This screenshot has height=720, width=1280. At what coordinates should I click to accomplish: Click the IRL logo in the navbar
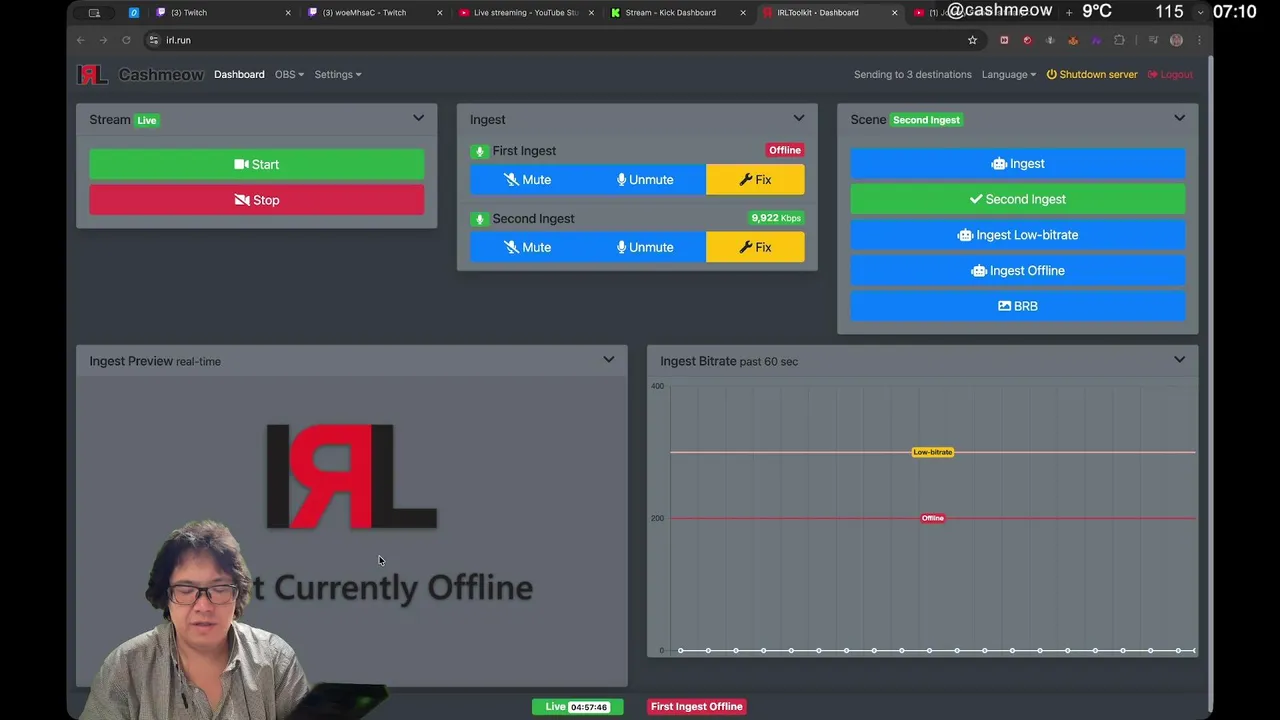click(92, 75)
